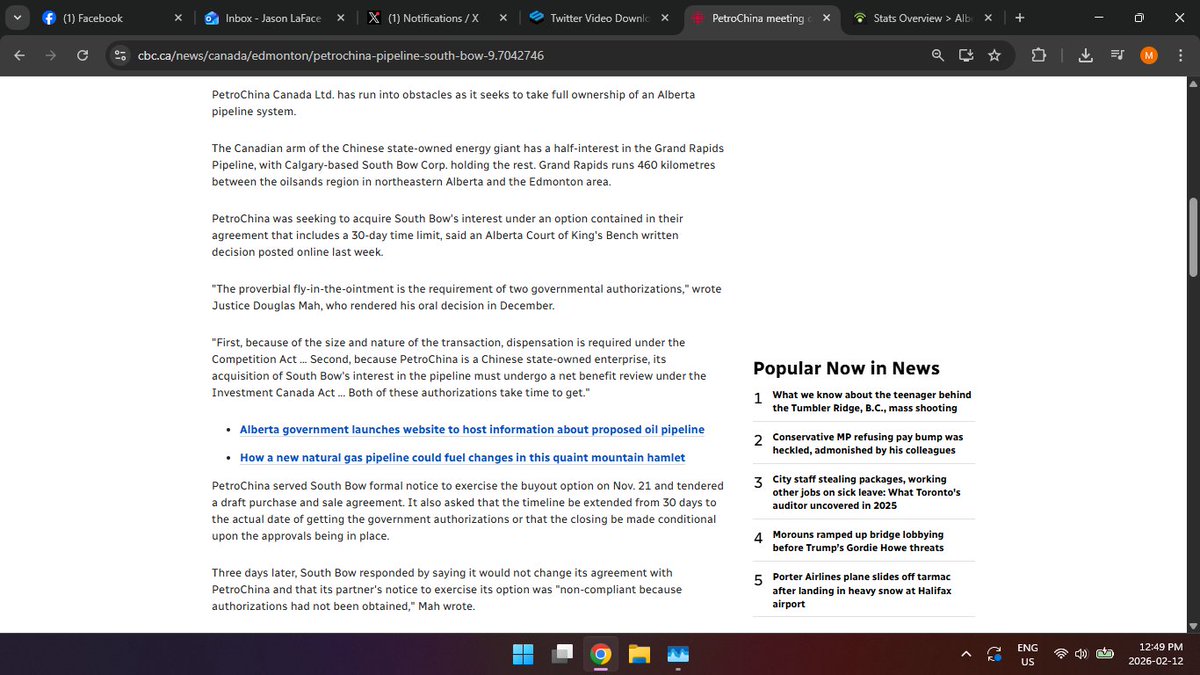The height and width of the screenshot is (675, 1200).
Task: Open the volume speaker tray icon
Action: coord(1082,654)
